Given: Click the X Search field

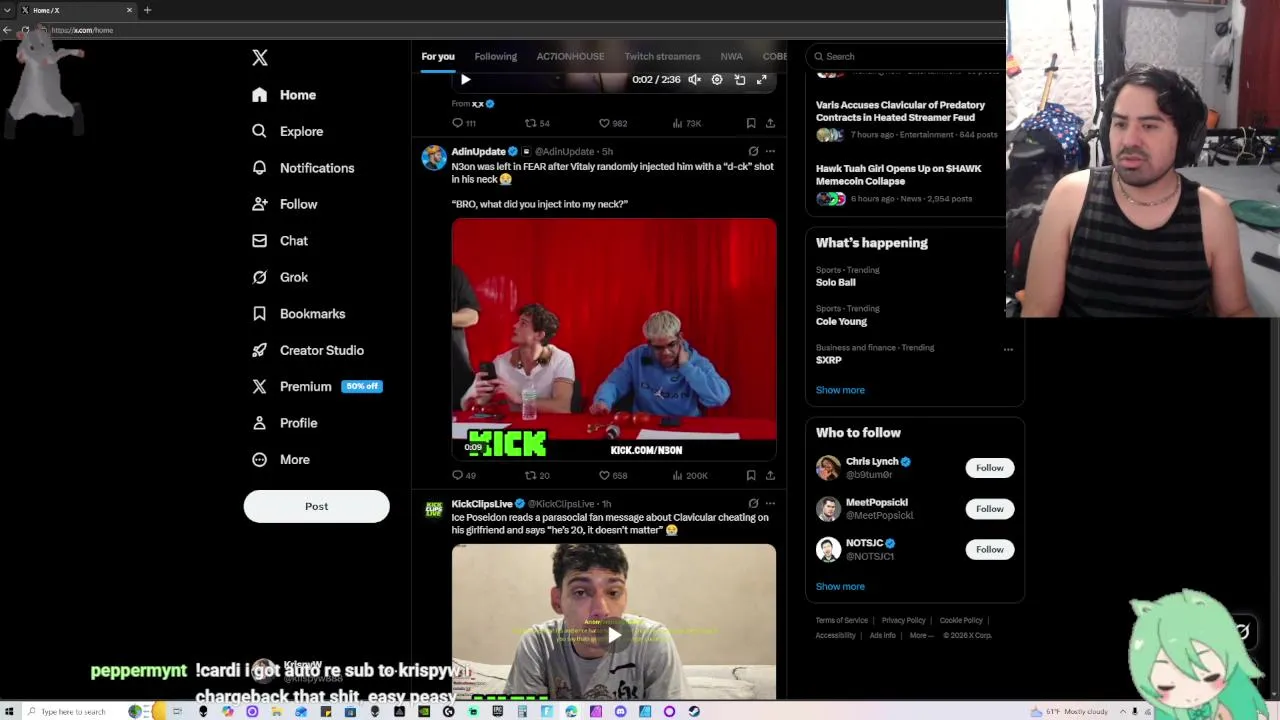Looking at the screenshot, I should (905, 56).
